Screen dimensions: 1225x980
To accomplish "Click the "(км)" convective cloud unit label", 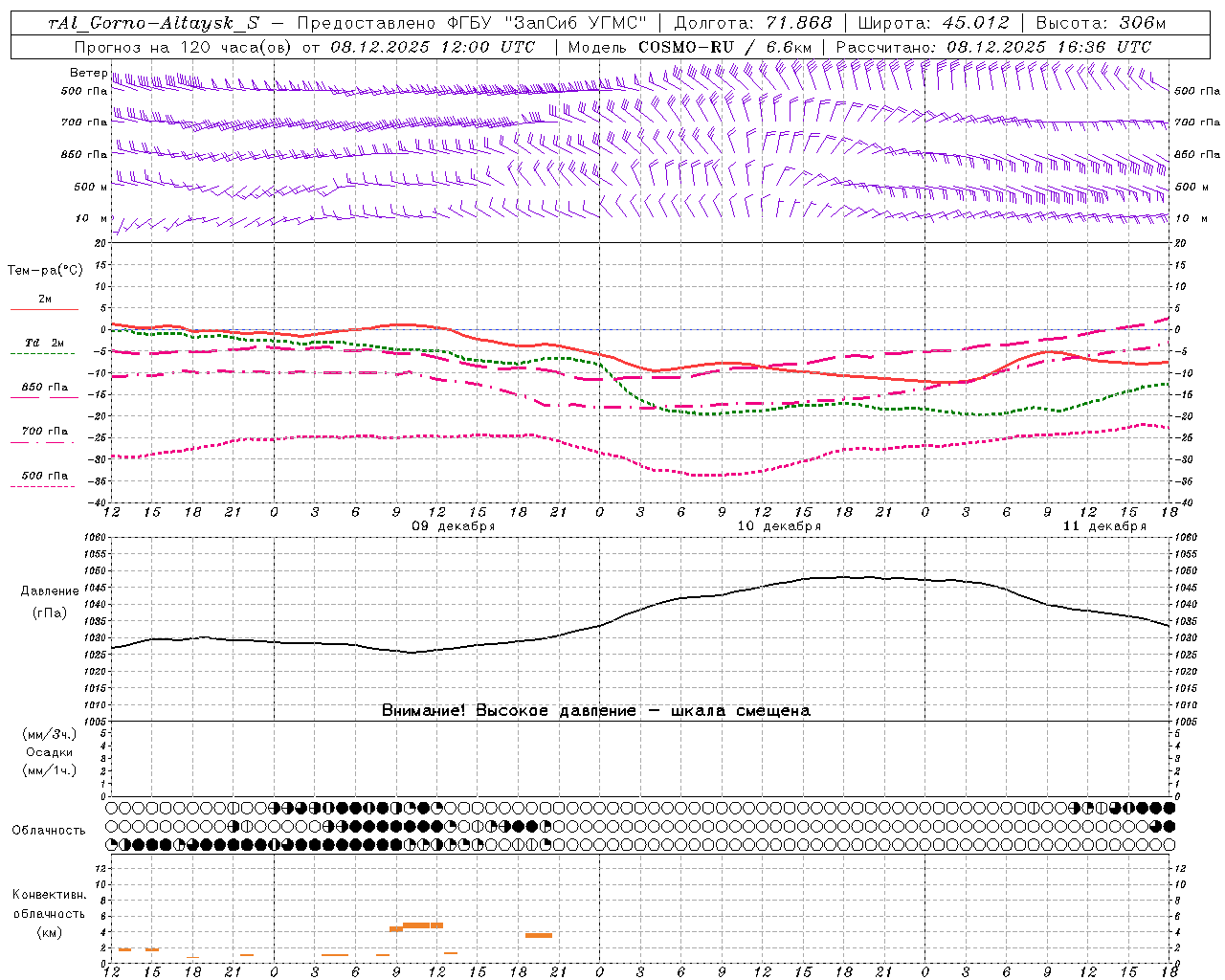I will point(50,932).
